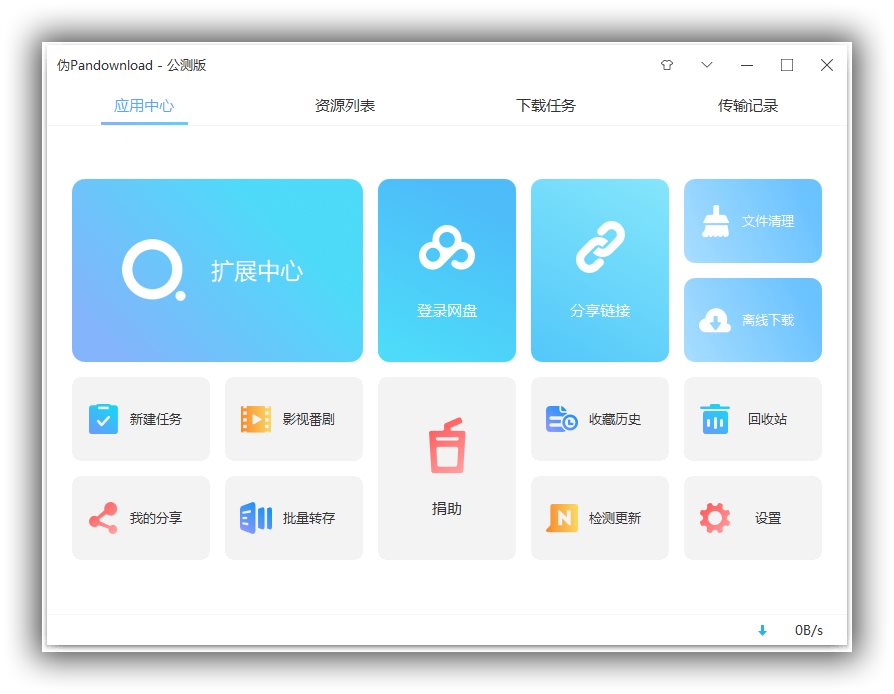Click the 扩展中心 title text
The width and height of the screenshot is (894, 694).
[257, 271]
